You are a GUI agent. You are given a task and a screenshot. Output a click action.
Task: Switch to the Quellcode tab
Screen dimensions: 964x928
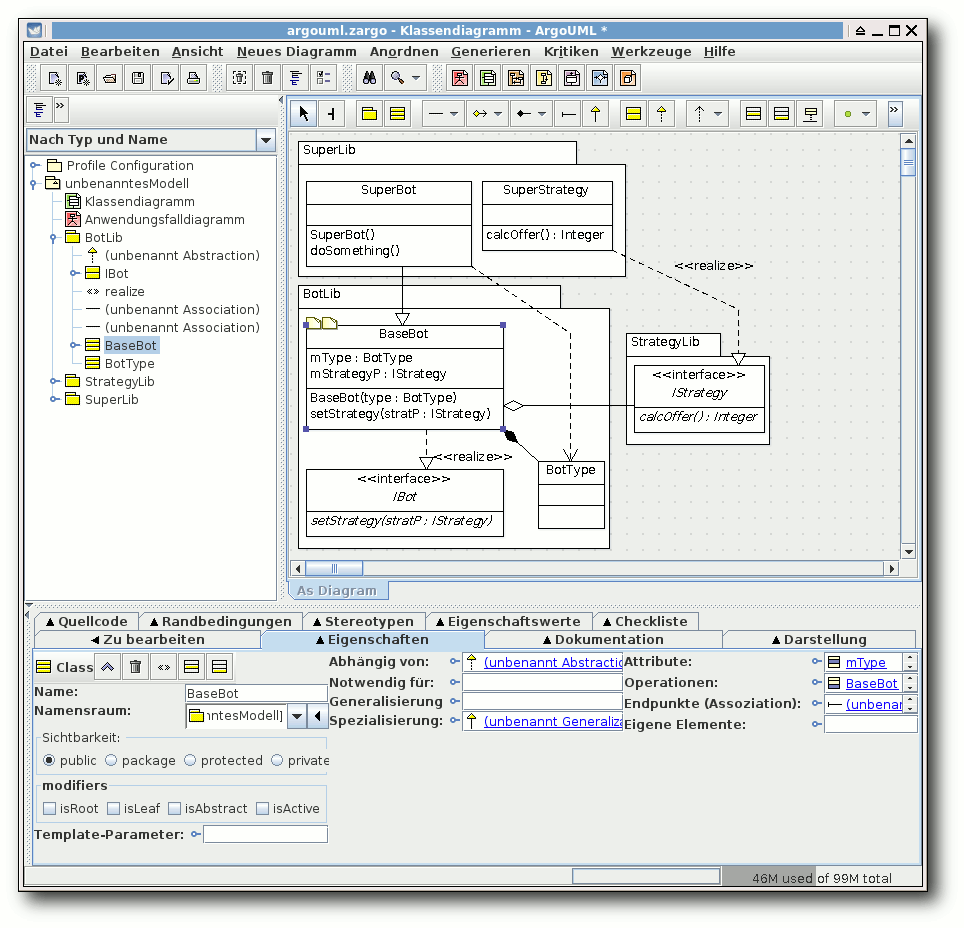87,622
